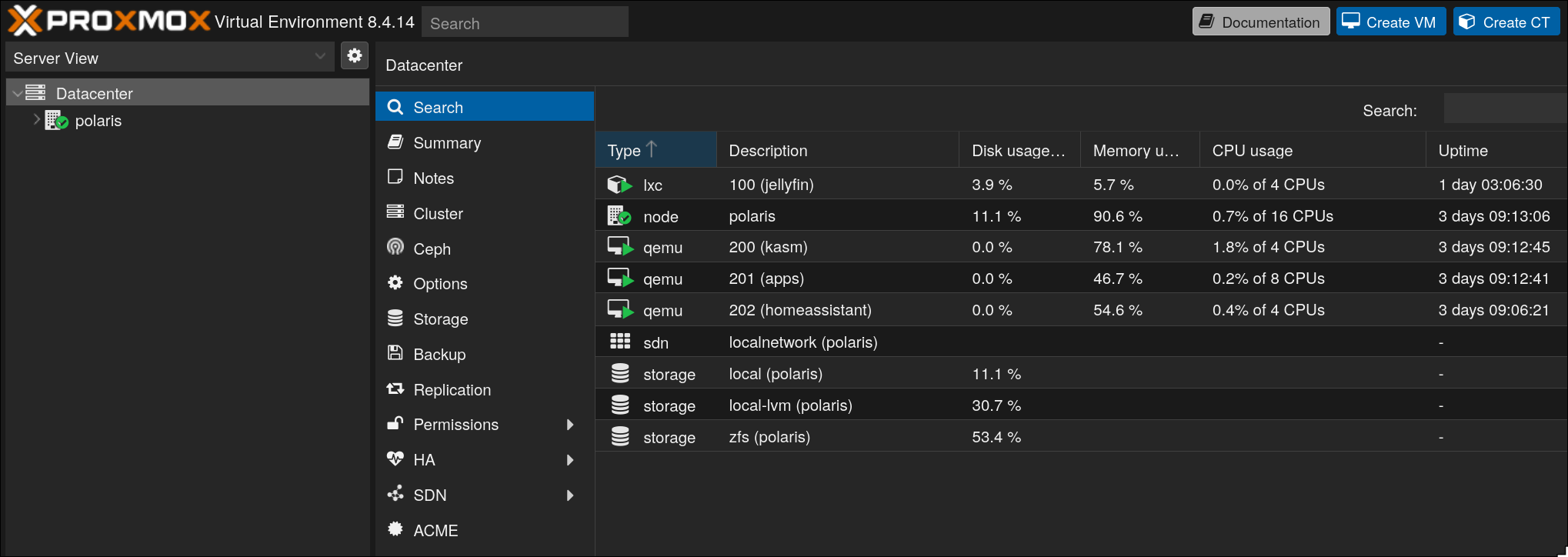Screen dimensions: 1568x557
Task: Click the ACME certificate icon
Action: click(395, 529)
